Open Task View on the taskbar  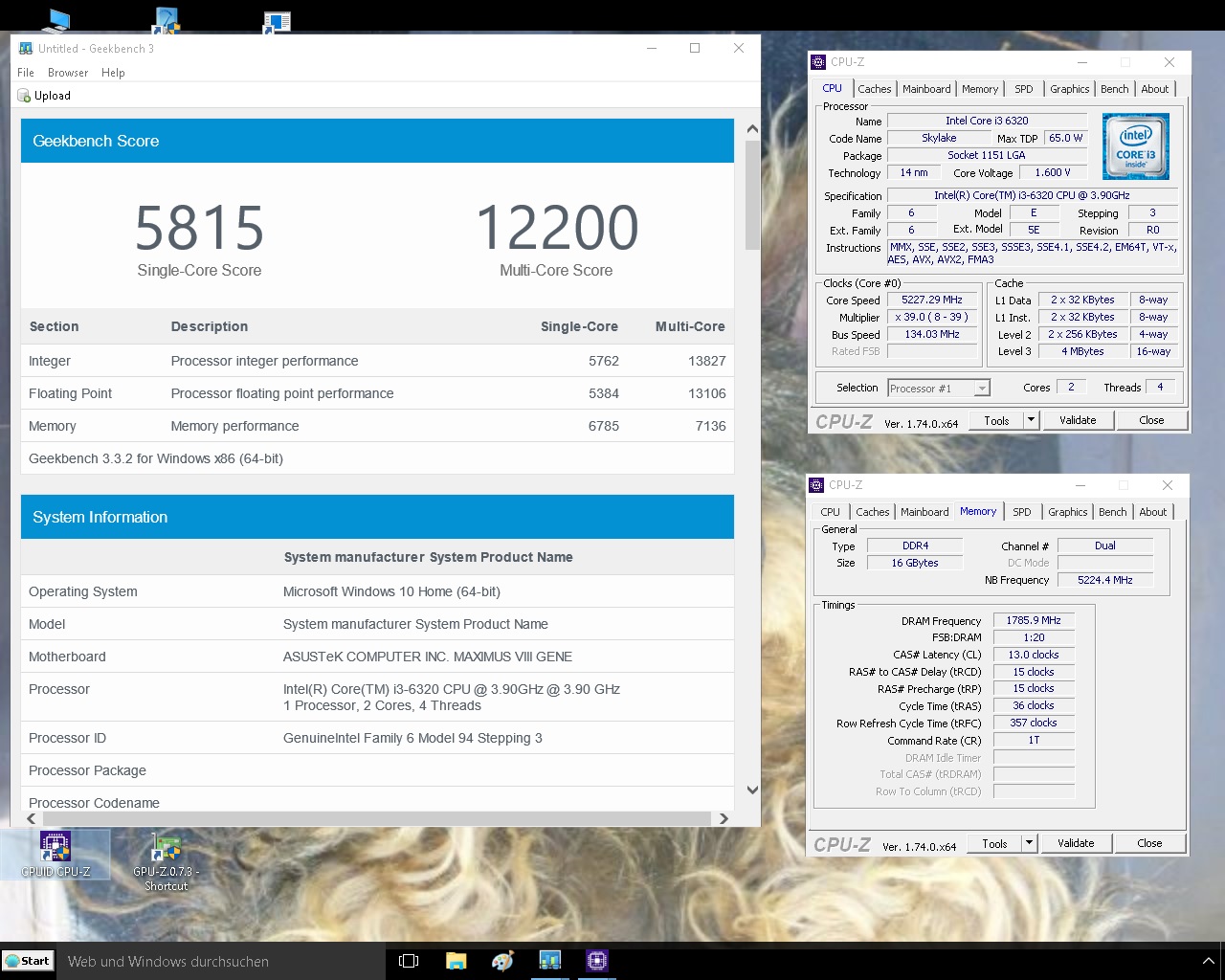point(409,961)
